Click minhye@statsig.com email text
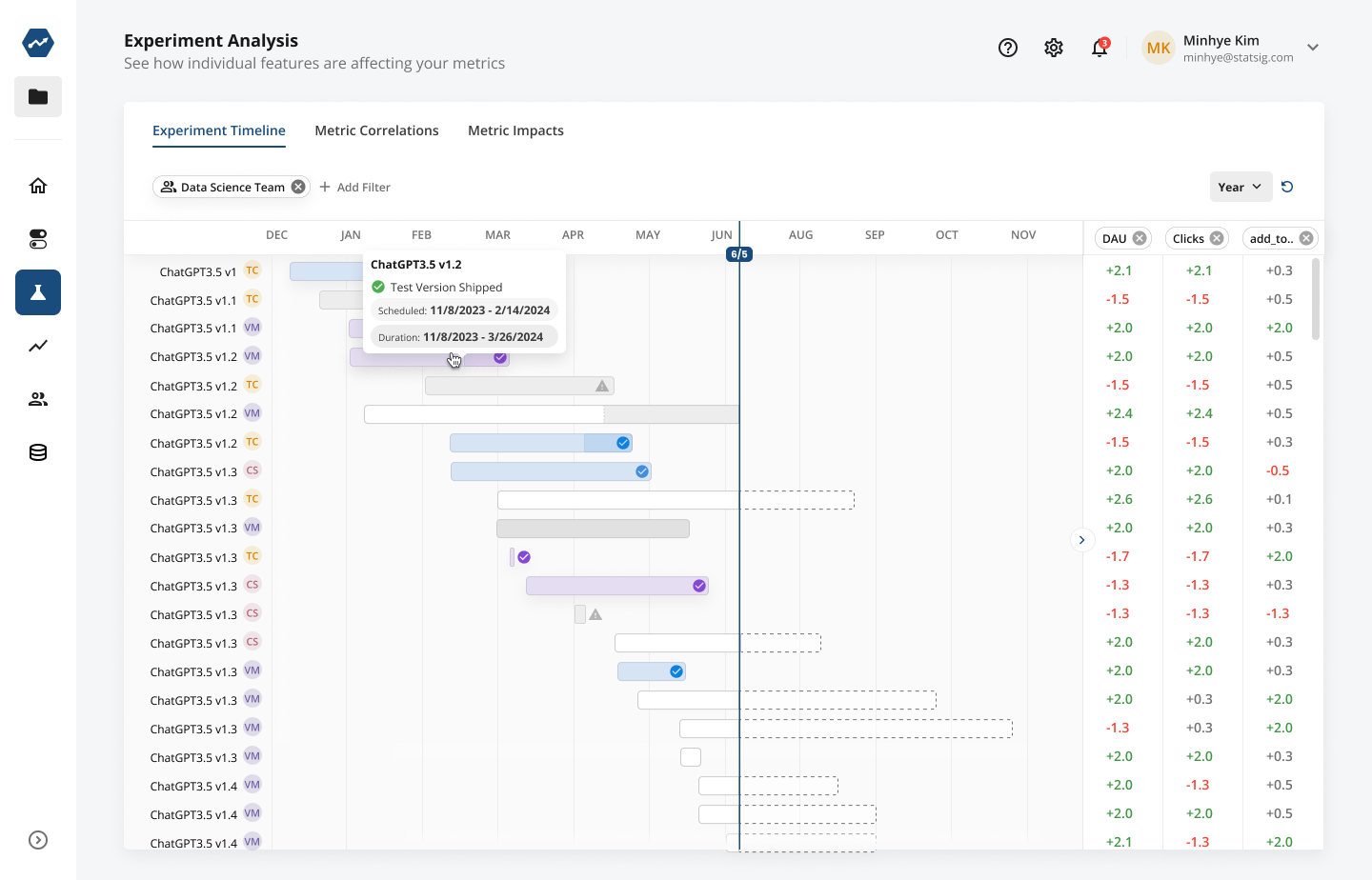The height and width of the screenshot is (880, 1372). pos(1239,58)
